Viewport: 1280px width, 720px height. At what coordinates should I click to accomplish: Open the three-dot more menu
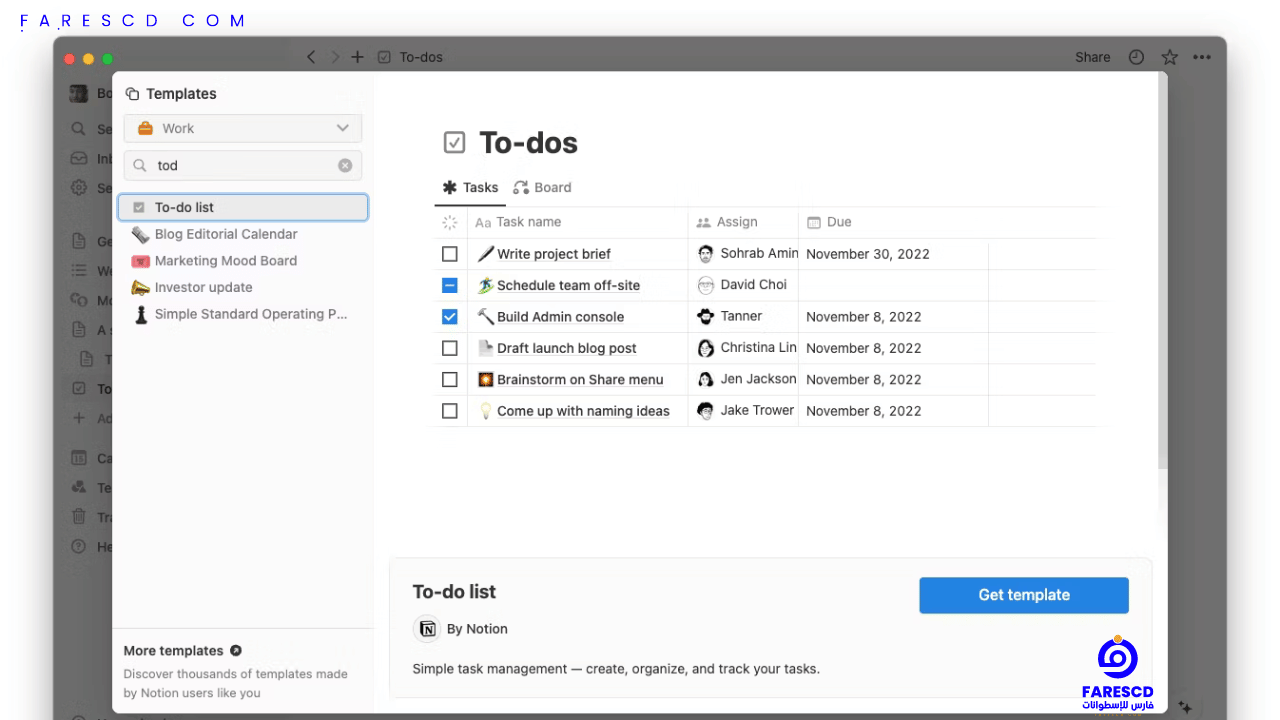(1201, 57)
